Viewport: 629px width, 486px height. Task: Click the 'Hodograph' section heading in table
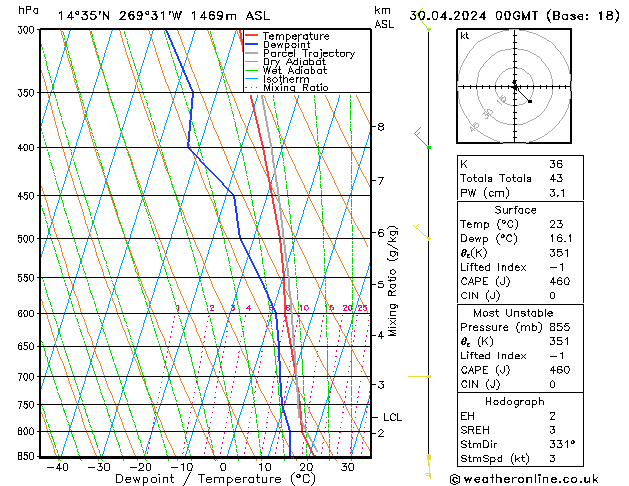tap(515, 401)
